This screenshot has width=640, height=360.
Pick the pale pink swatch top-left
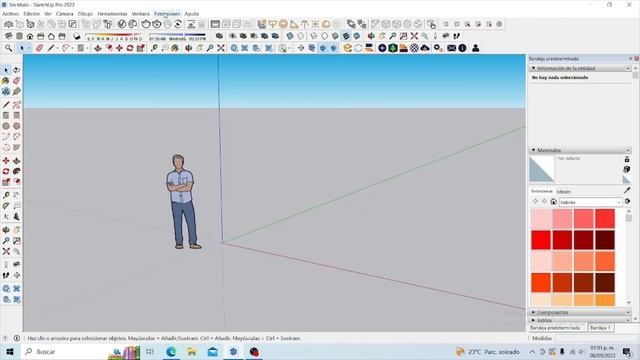(541, 218)
